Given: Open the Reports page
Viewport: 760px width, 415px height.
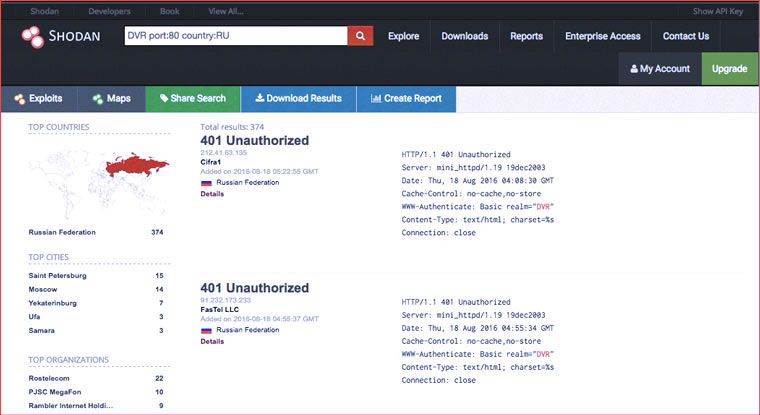Looking at the screenshot, I should 526,36.
